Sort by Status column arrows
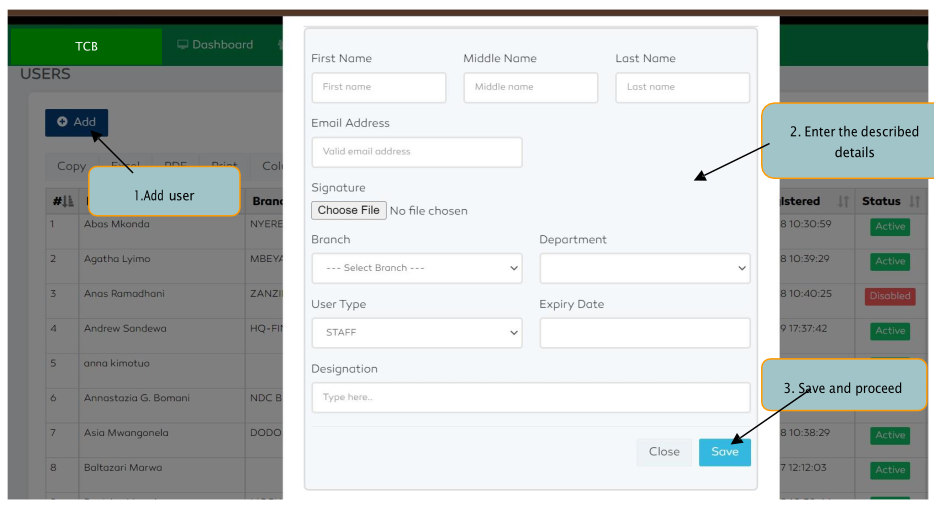 [914, 201]
